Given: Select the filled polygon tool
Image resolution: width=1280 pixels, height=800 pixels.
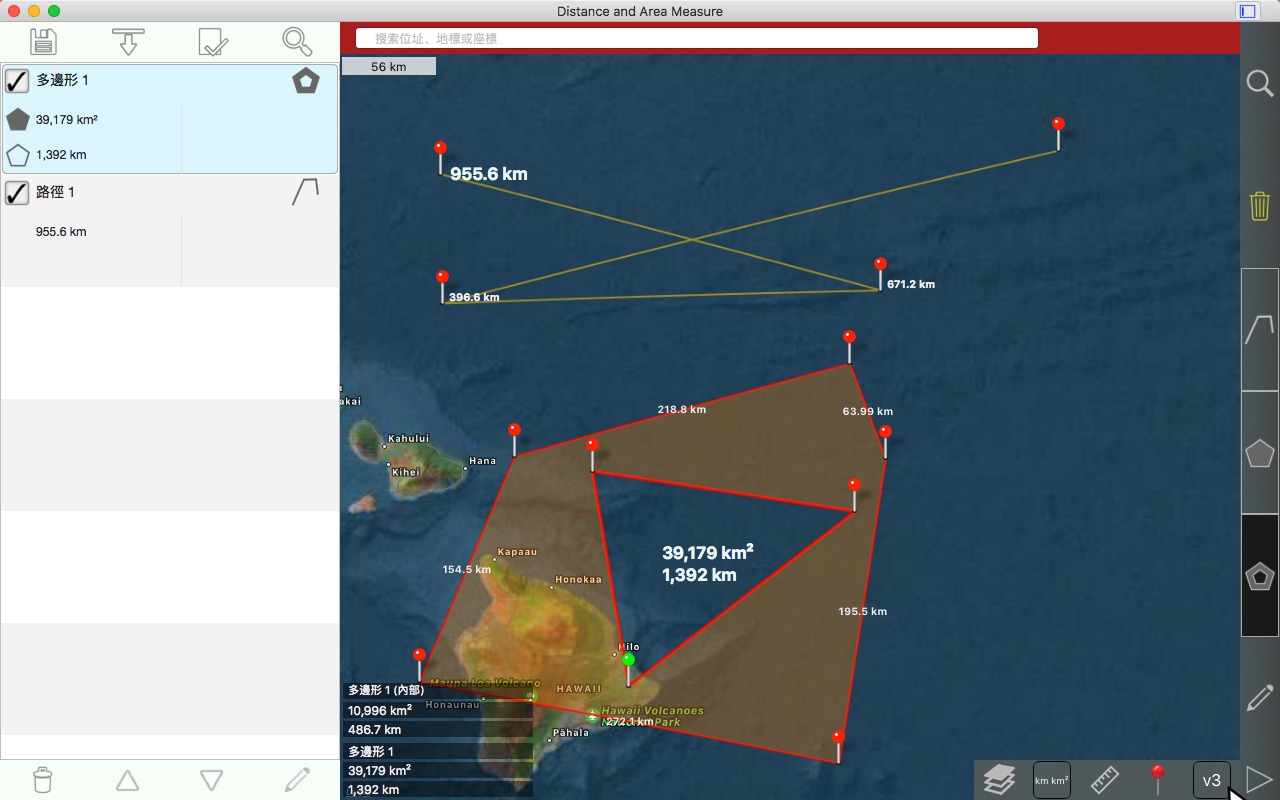Looking at the screenshot, I should click(1259, 576).
